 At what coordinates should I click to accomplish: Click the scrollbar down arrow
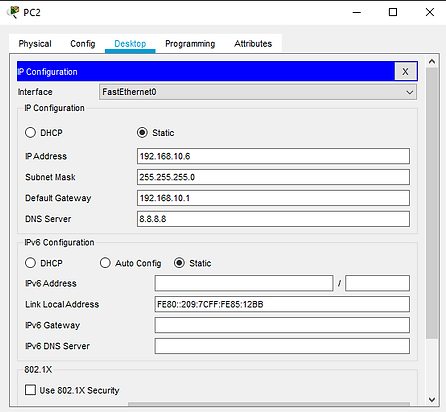[x=432, y=399]
